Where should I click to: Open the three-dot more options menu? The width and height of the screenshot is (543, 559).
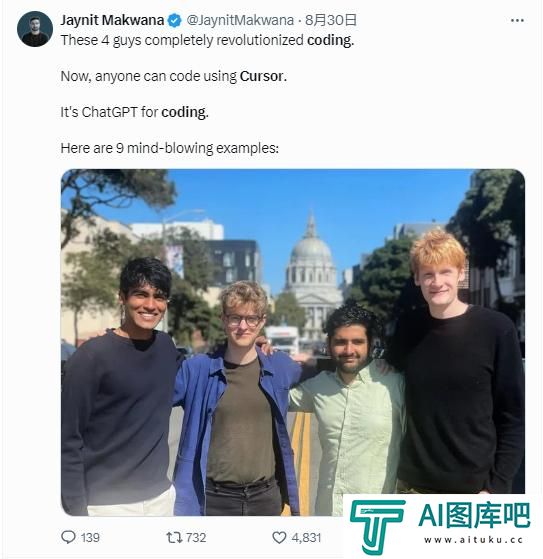point(517,21)
